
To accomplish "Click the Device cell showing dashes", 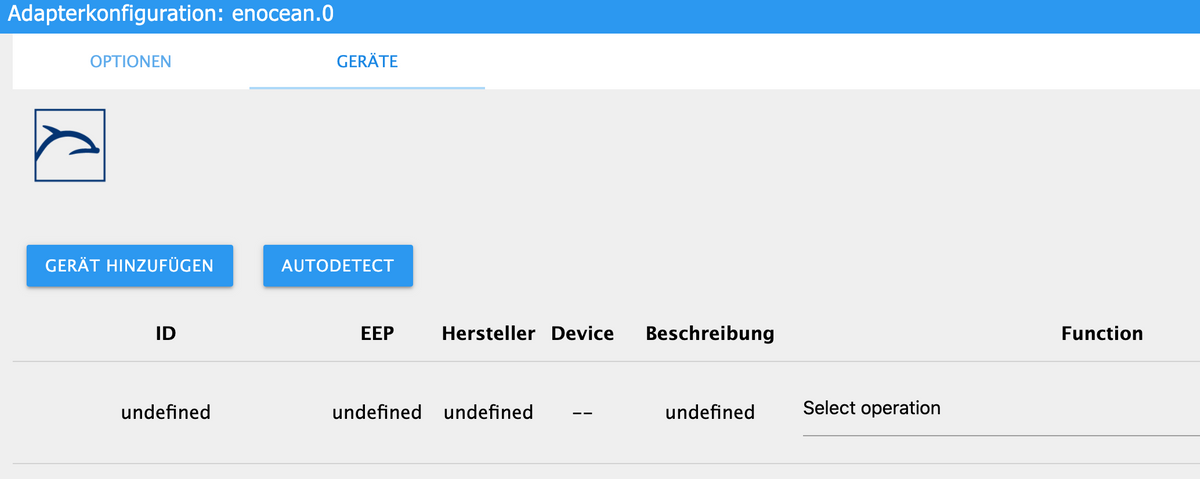I will (x=582, y=414).
